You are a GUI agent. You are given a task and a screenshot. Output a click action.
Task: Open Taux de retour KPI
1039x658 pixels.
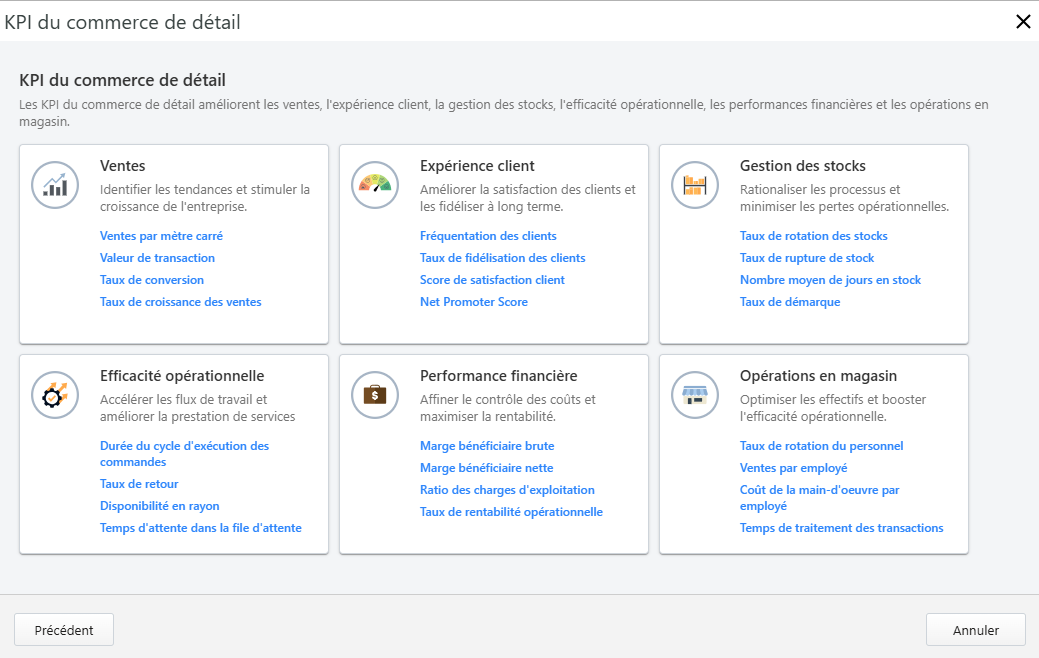click(139, 484)
